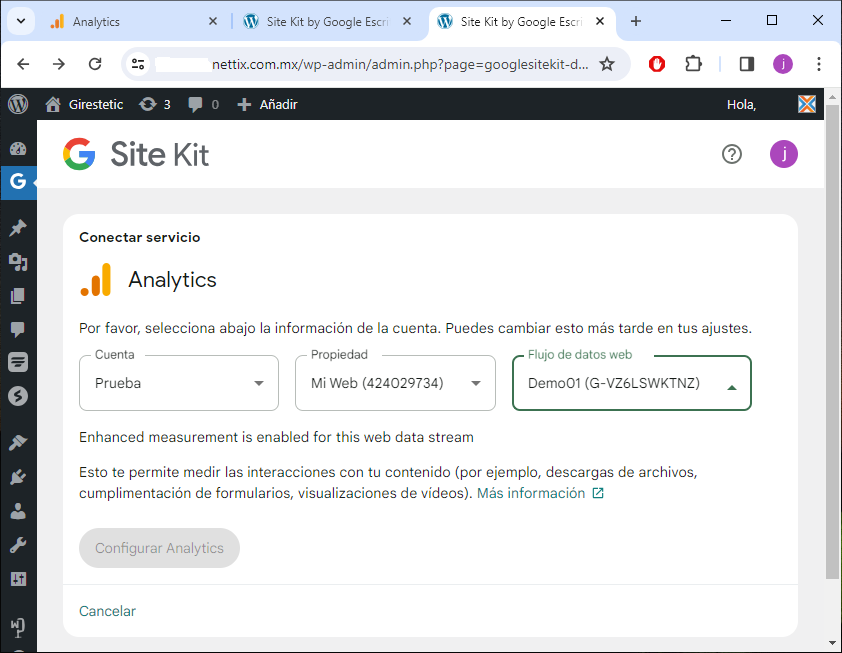Expand the Cuenta dropdown showing Prueba
The width and height of the screenshot is (842, 653).
tap(179, 383)
